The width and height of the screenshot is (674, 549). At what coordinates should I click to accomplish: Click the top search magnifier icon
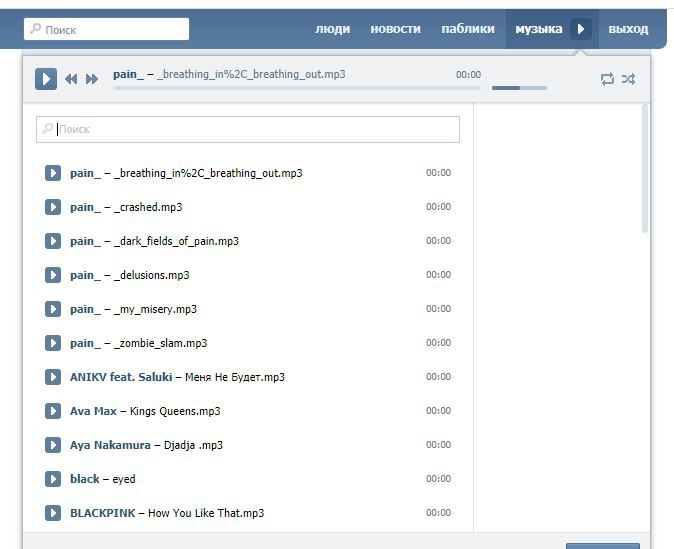click(x=36, y=28)
